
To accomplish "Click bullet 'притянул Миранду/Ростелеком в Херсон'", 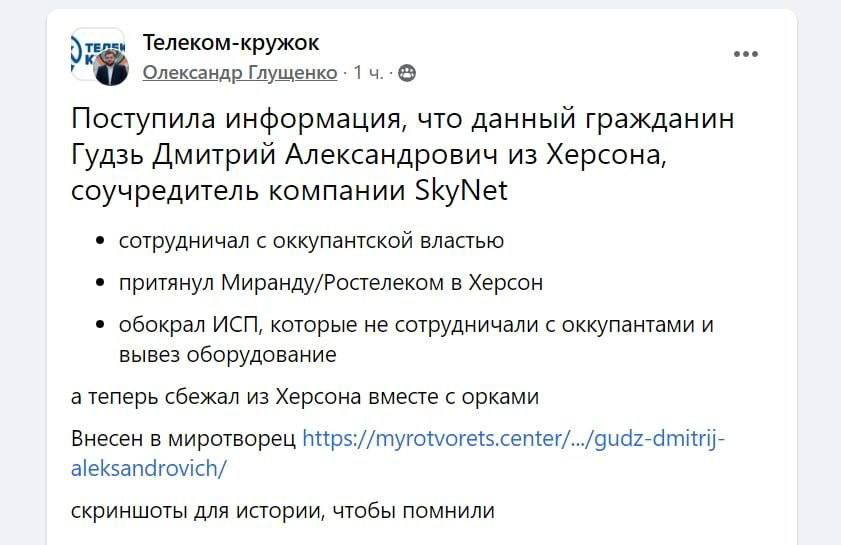I will [331, 283].
